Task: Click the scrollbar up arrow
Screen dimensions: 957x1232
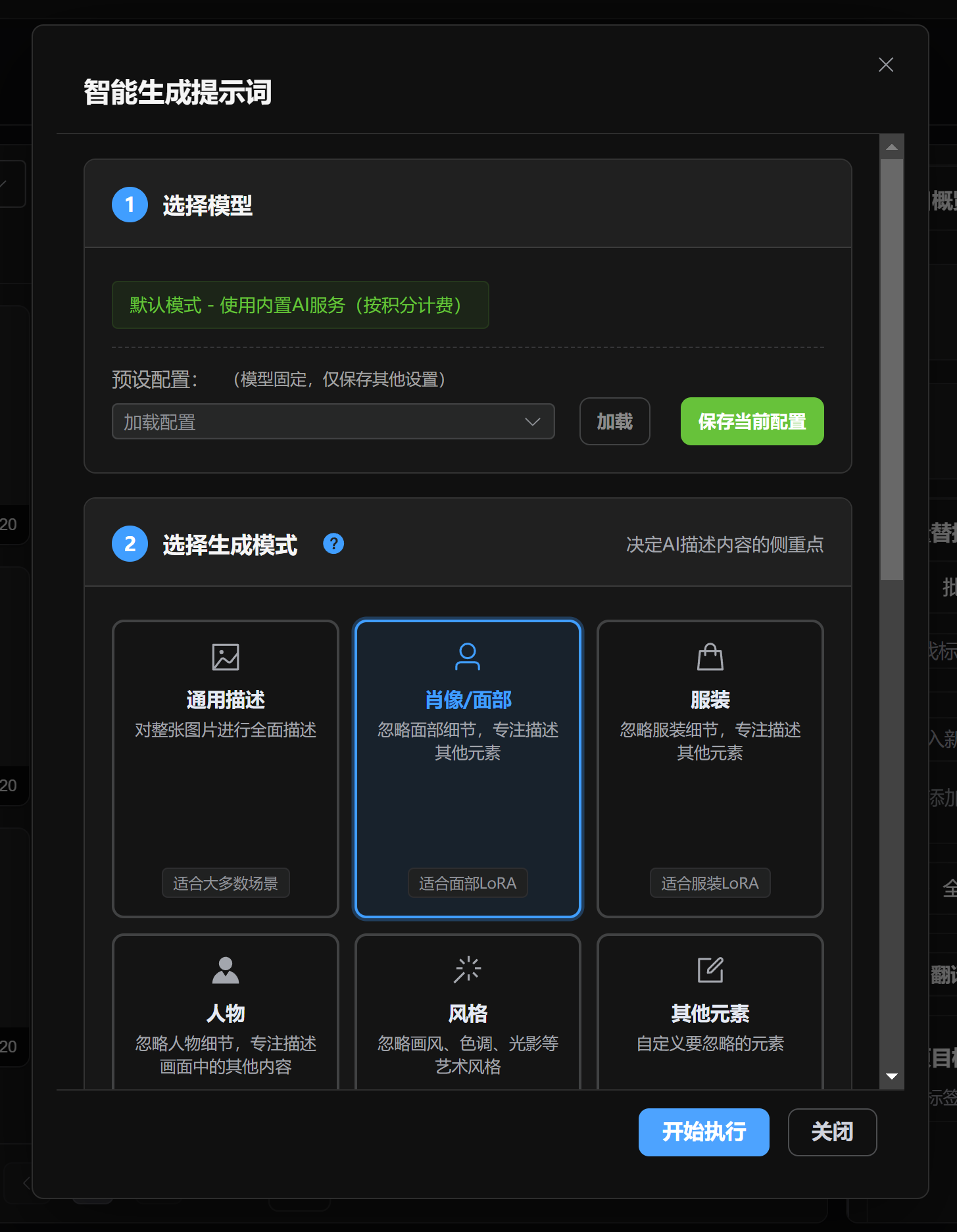Action: point(892,147)
